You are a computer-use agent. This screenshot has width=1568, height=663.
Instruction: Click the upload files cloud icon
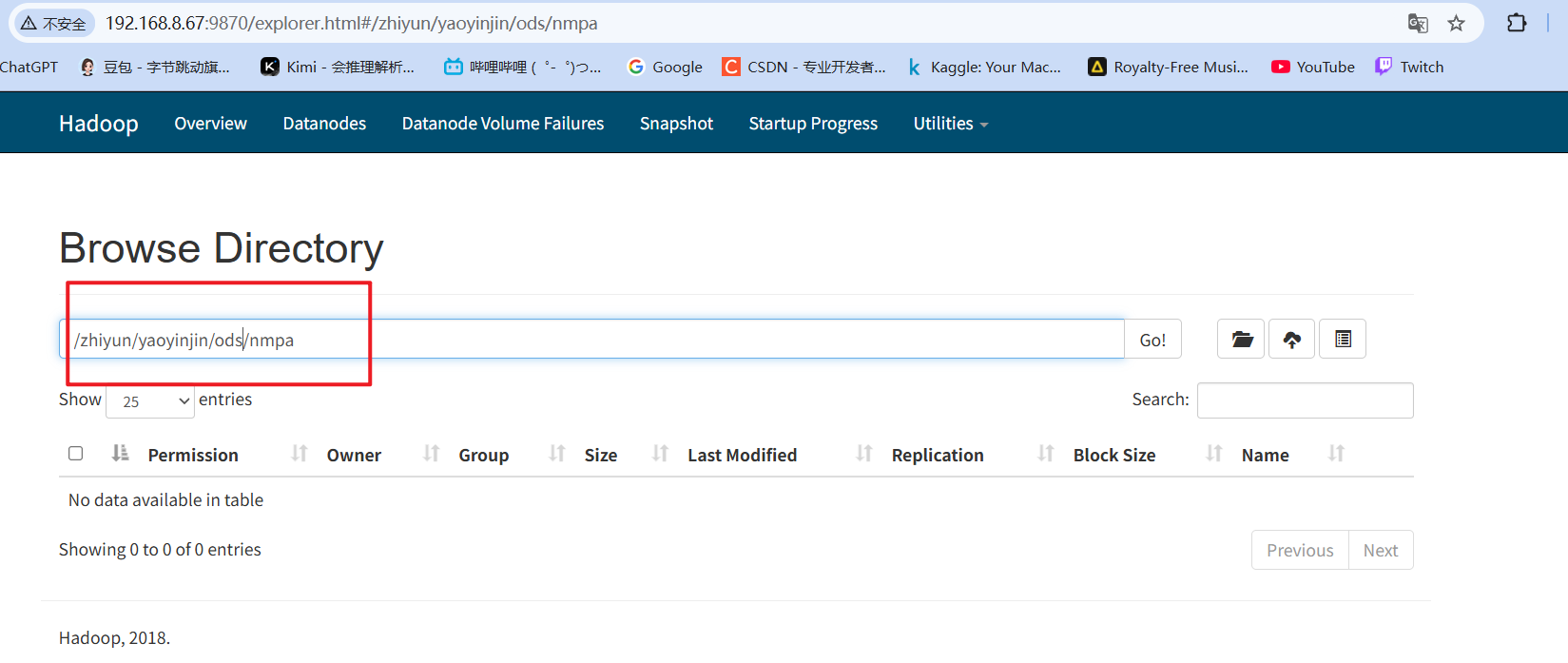(1291, 340)
